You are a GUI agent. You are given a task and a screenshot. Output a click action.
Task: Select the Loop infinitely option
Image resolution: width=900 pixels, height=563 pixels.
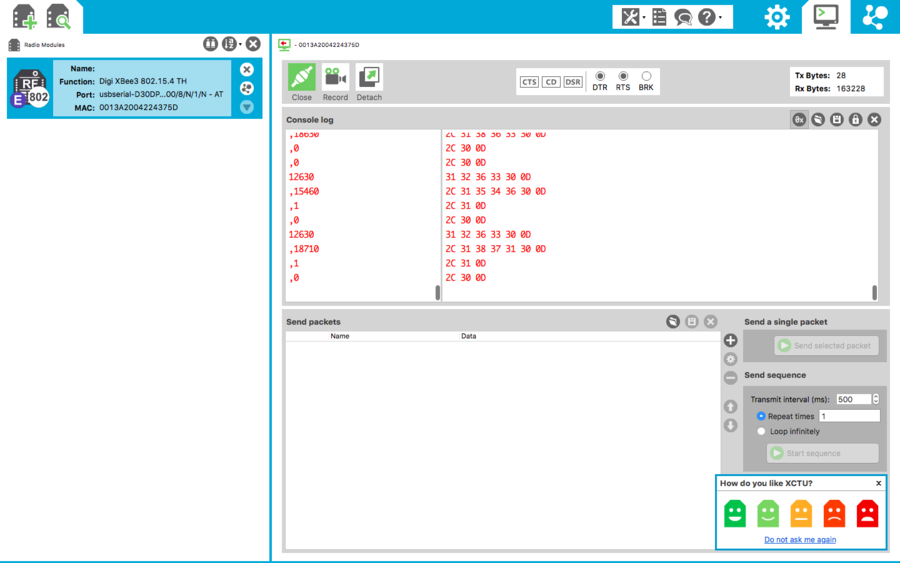coord(762,432)
